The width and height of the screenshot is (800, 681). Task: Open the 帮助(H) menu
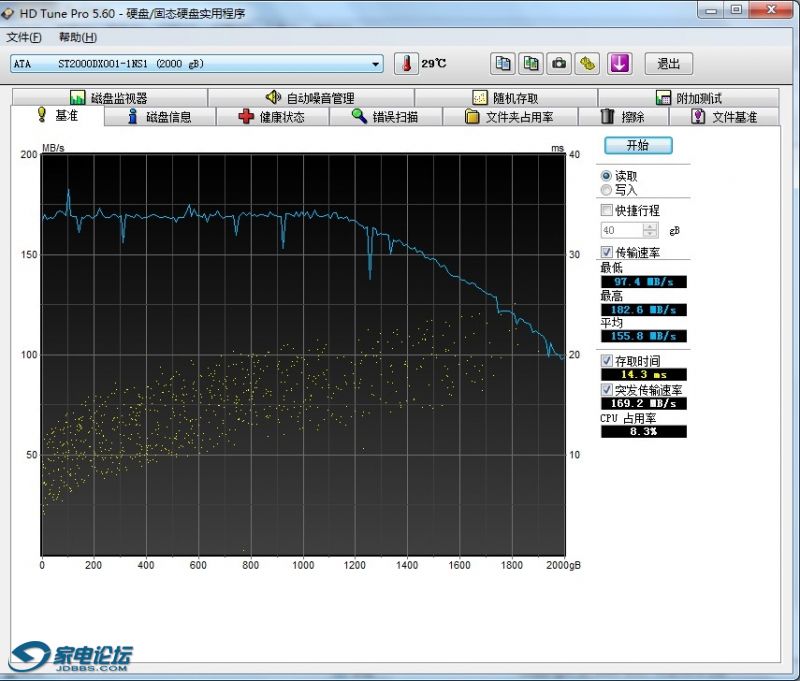pyautogui.click(x=78, y=37)
